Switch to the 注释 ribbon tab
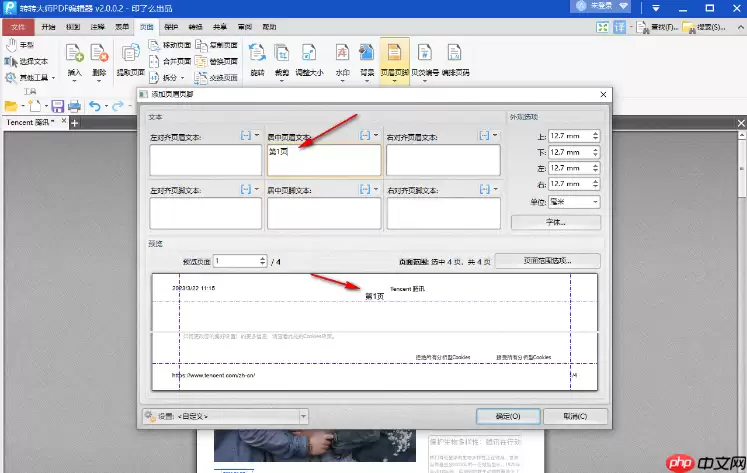Image resolution: width=747 pixels, height=473 pixels. (97, 27)
